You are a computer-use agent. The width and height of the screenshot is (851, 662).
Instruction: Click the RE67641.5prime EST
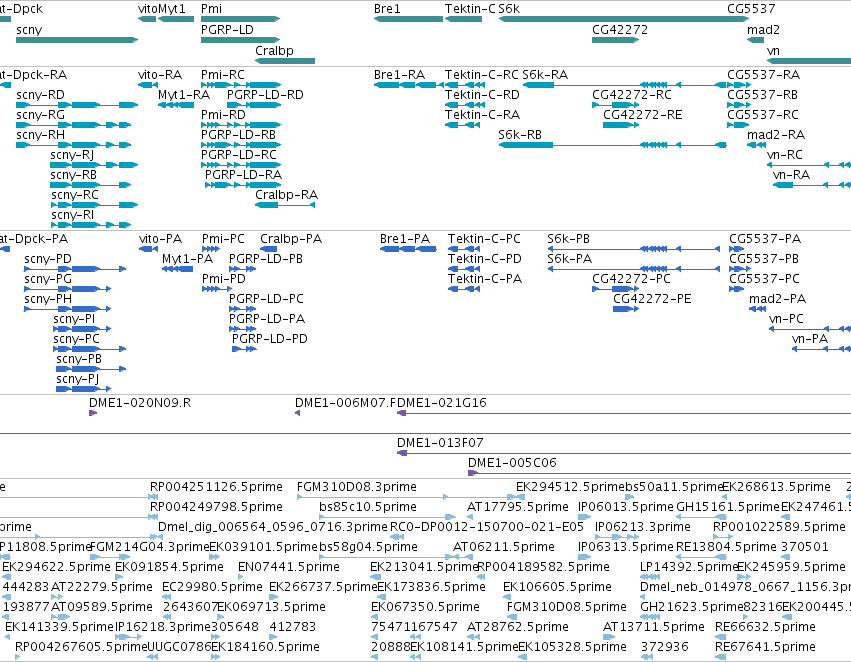click(x=720, y=657)
